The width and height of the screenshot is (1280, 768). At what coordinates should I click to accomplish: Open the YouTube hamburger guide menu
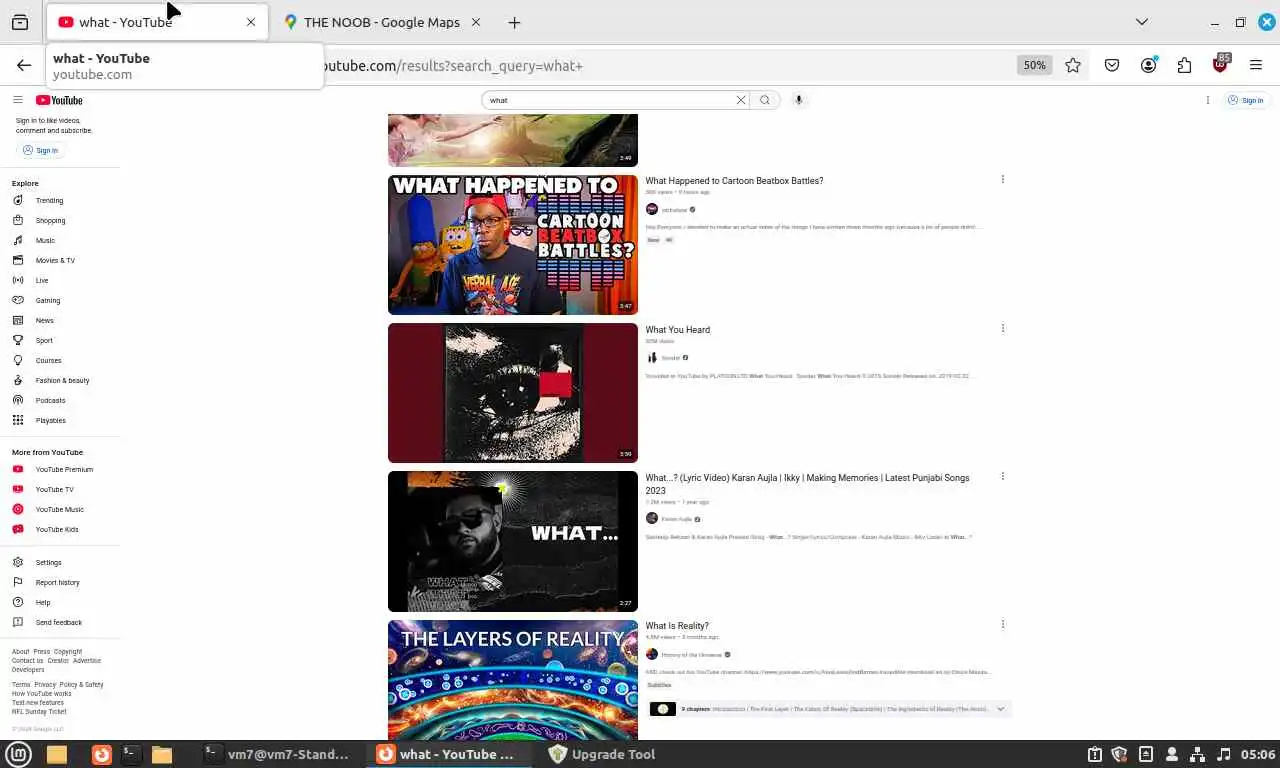click(18, 100)
